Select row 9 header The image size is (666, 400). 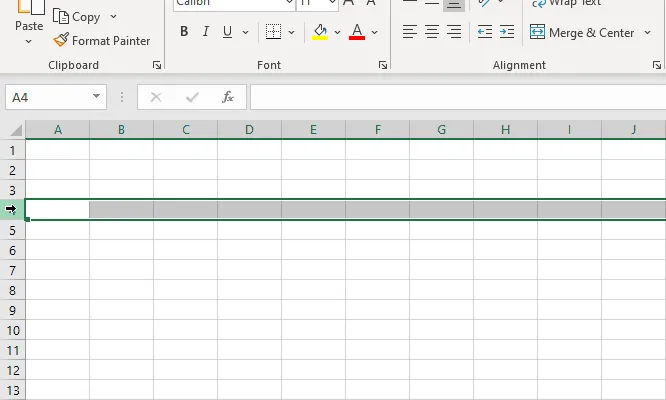click(12, 310)
